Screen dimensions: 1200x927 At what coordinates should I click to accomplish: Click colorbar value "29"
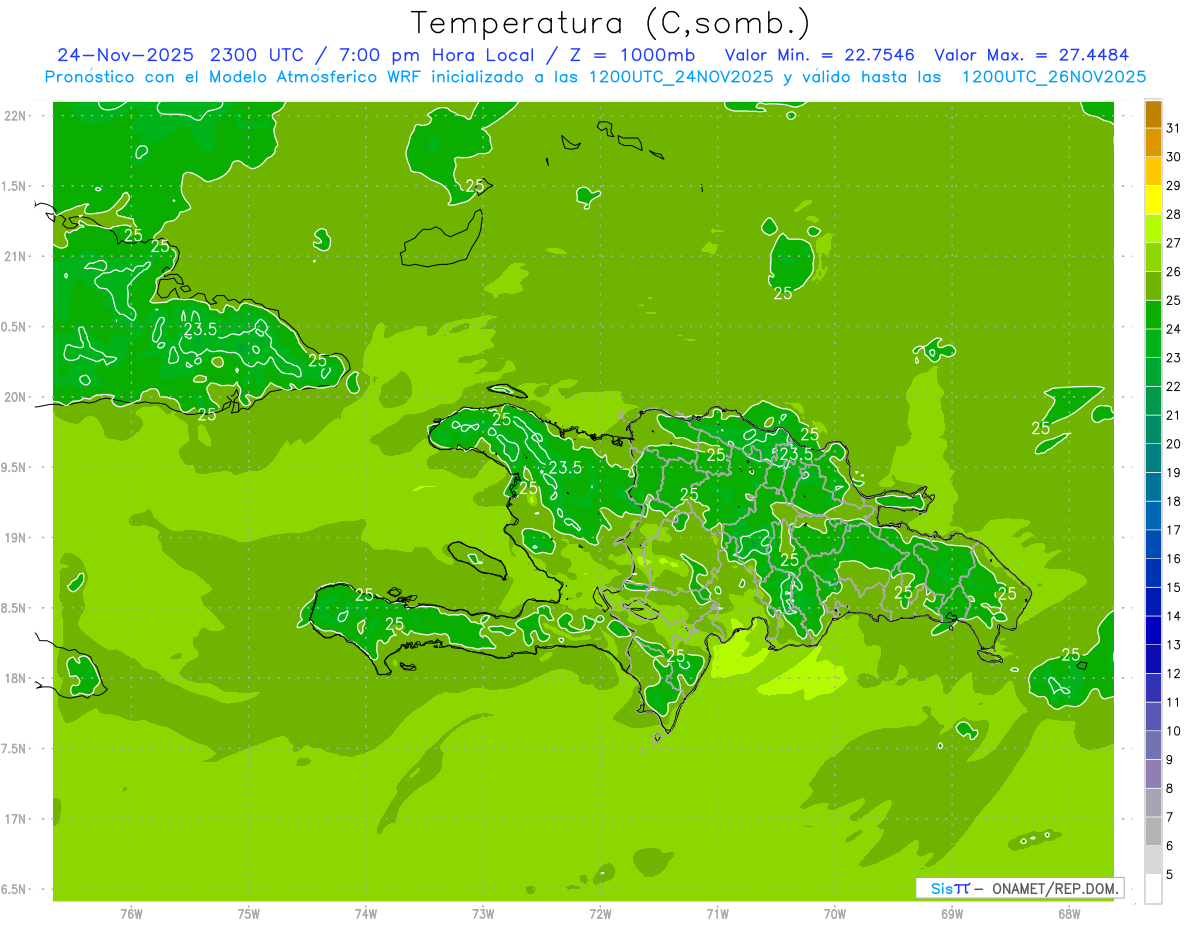pos(1173,185)
